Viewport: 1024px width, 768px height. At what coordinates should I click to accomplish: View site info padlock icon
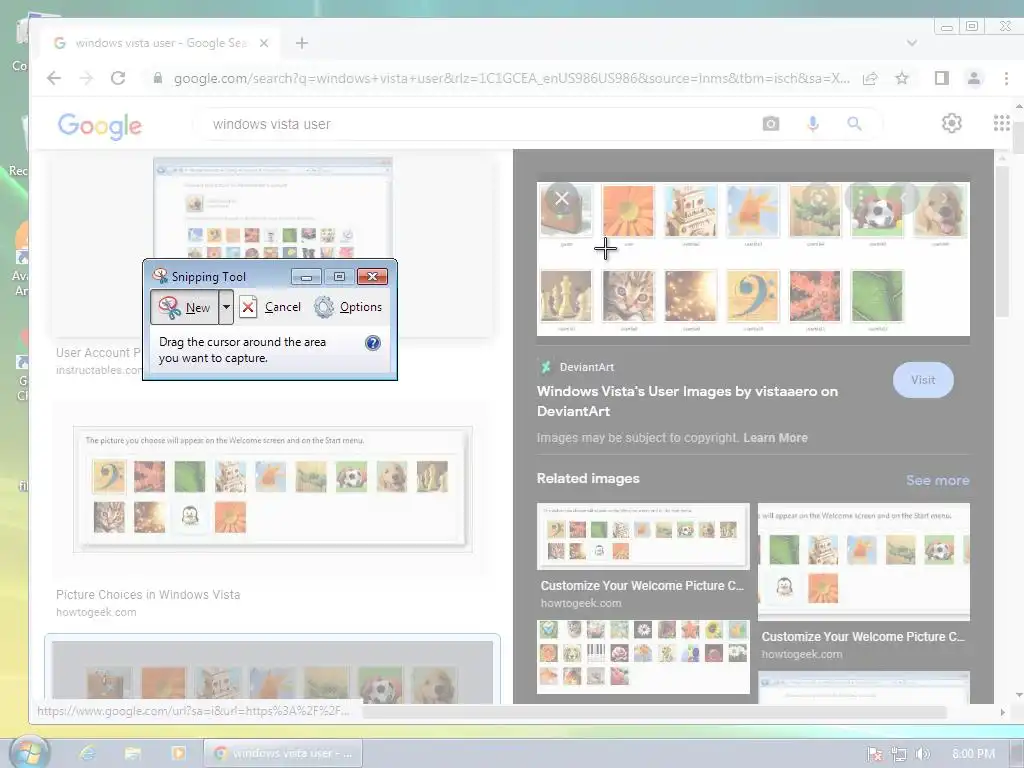[157, 78]
